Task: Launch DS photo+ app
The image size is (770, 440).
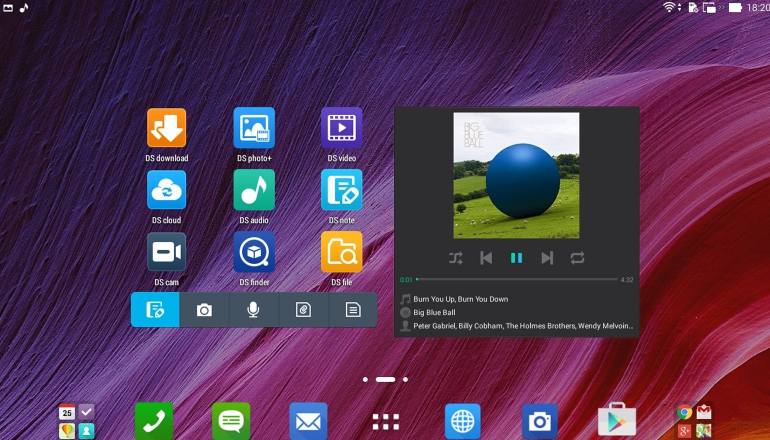Action: tap(254, 128)
